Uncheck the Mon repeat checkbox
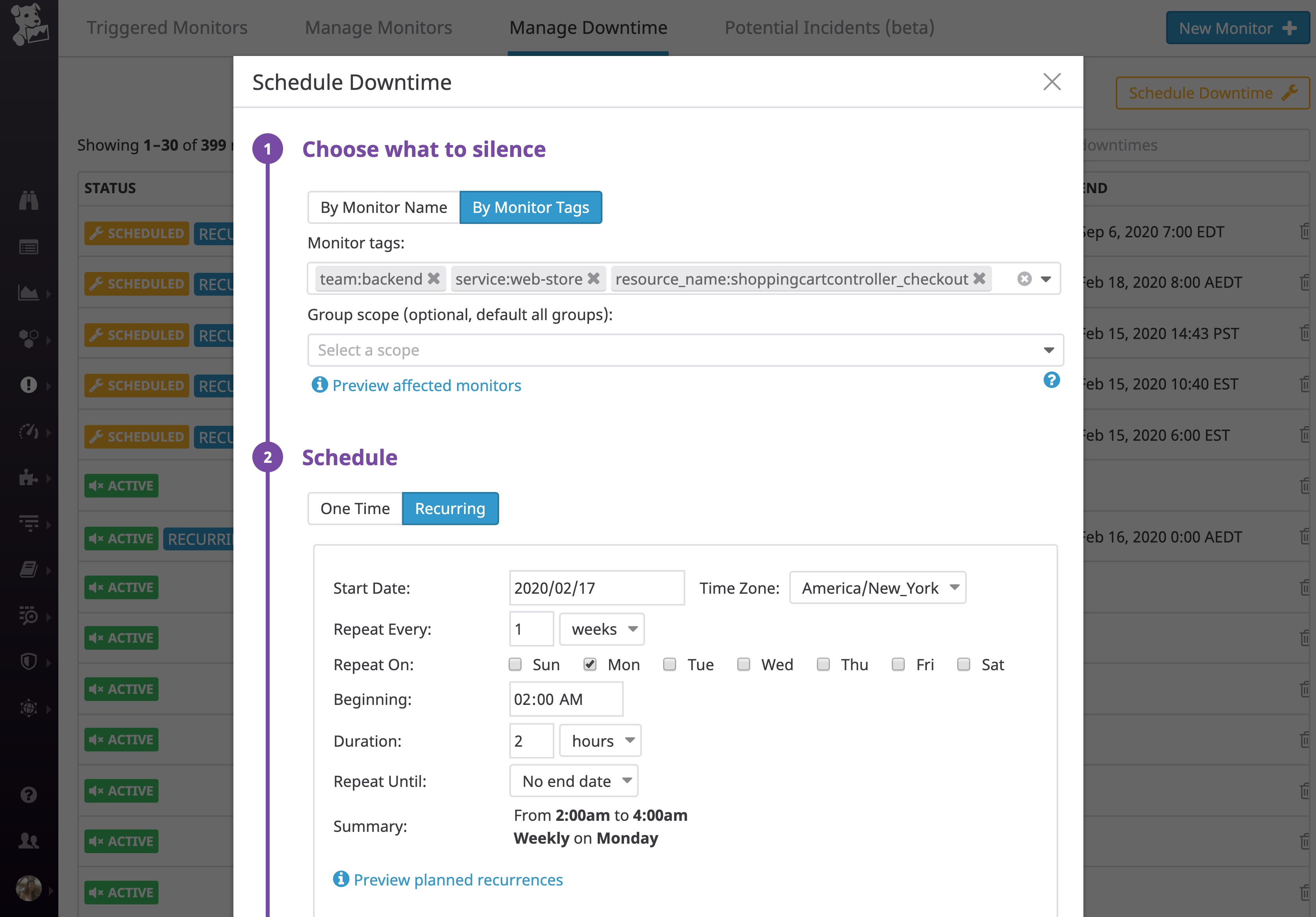 (x=590, y=664)
